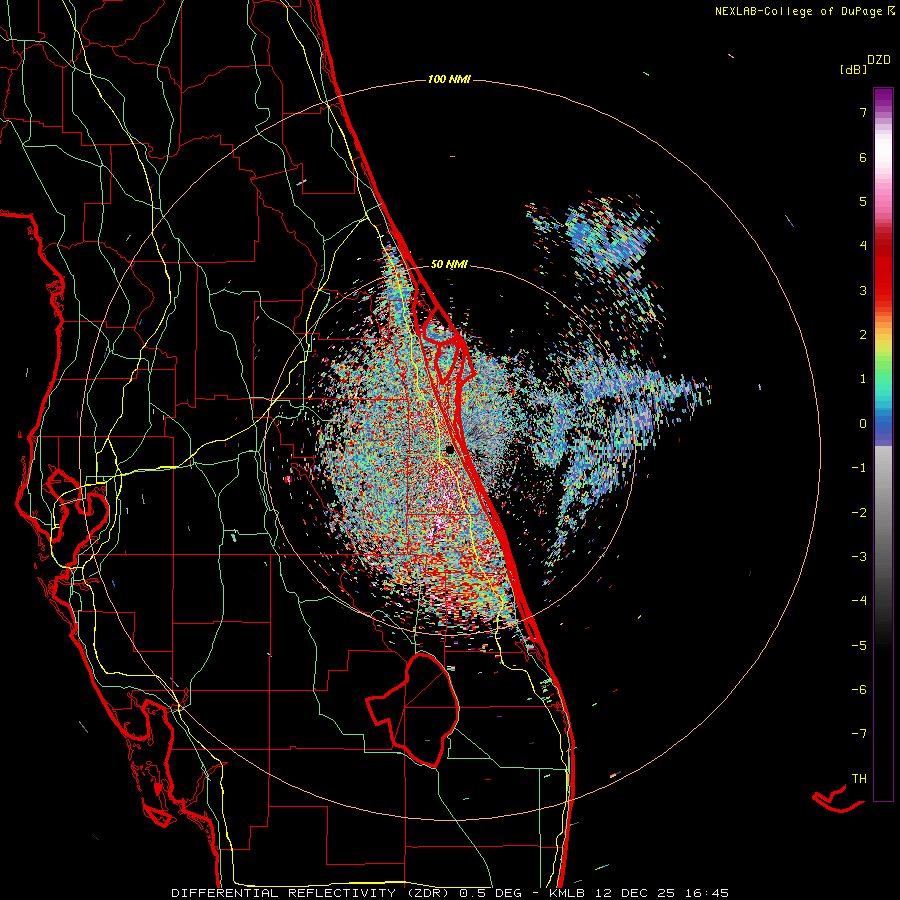Click the -5 value on color scale
Image resolution: width=900 pixels, height=900 pixels.
pos(859,646)
